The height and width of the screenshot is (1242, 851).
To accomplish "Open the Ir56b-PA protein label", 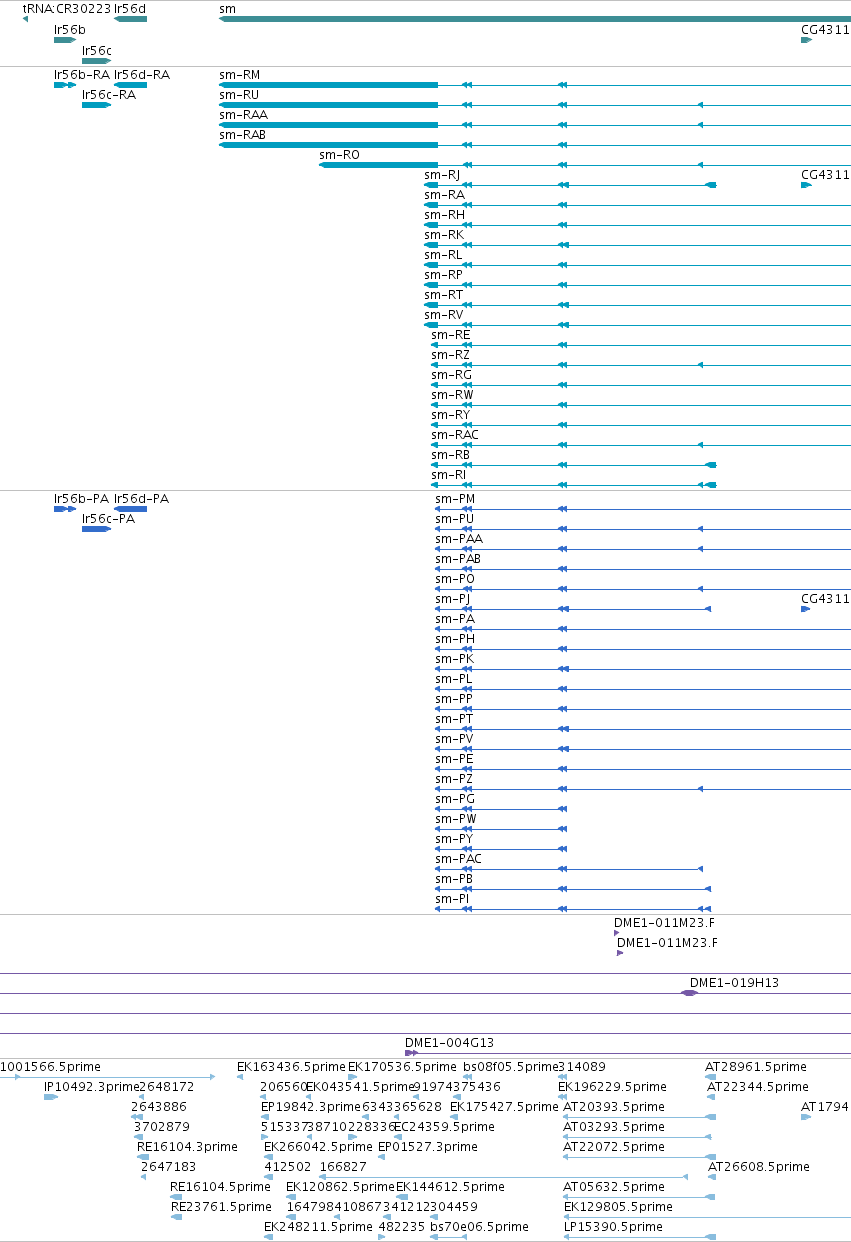I will click(82, 498).
